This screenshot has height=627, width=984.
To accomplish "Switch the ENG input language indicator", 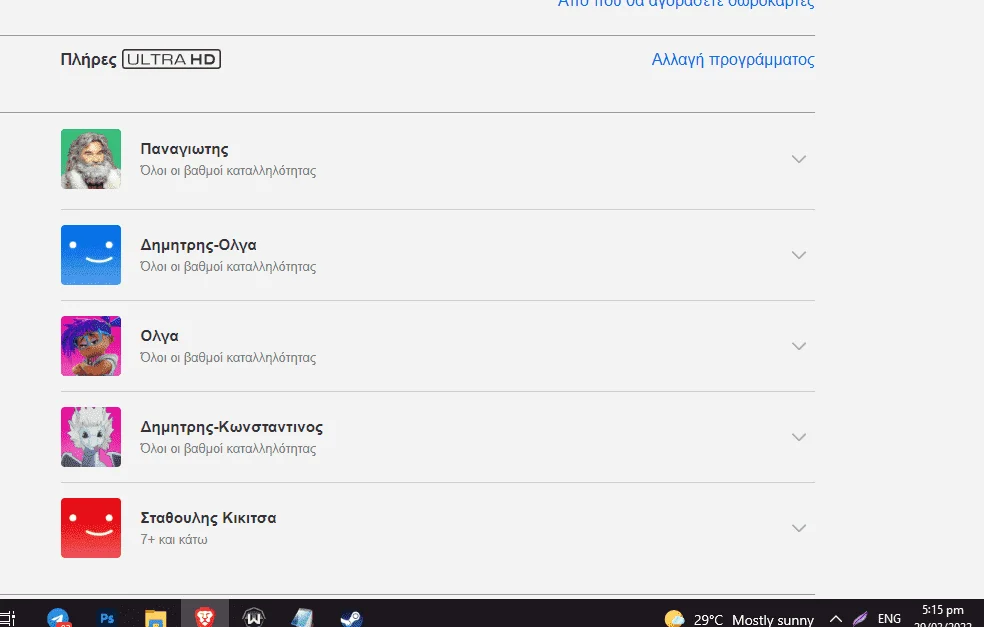I will (x=889, y=619).
